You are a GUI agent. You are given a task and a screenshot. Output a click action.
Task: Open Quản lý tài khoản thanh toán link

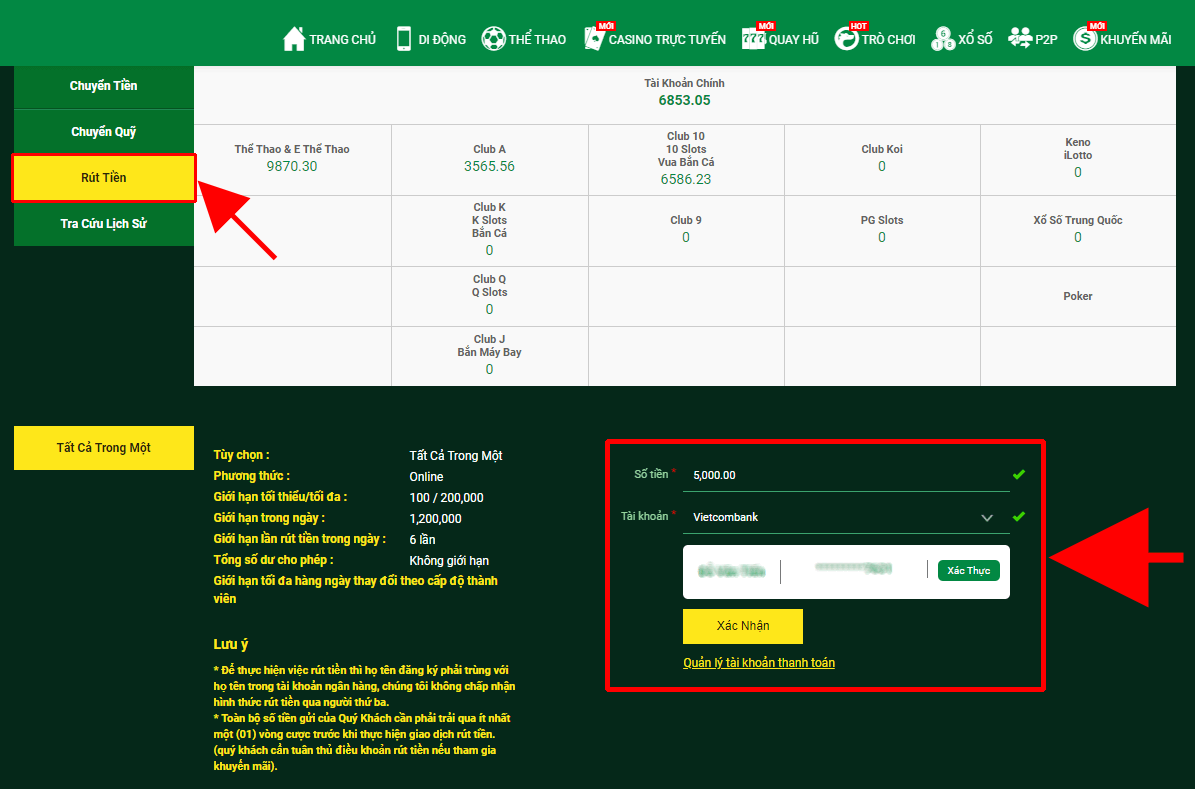(759, 663)
